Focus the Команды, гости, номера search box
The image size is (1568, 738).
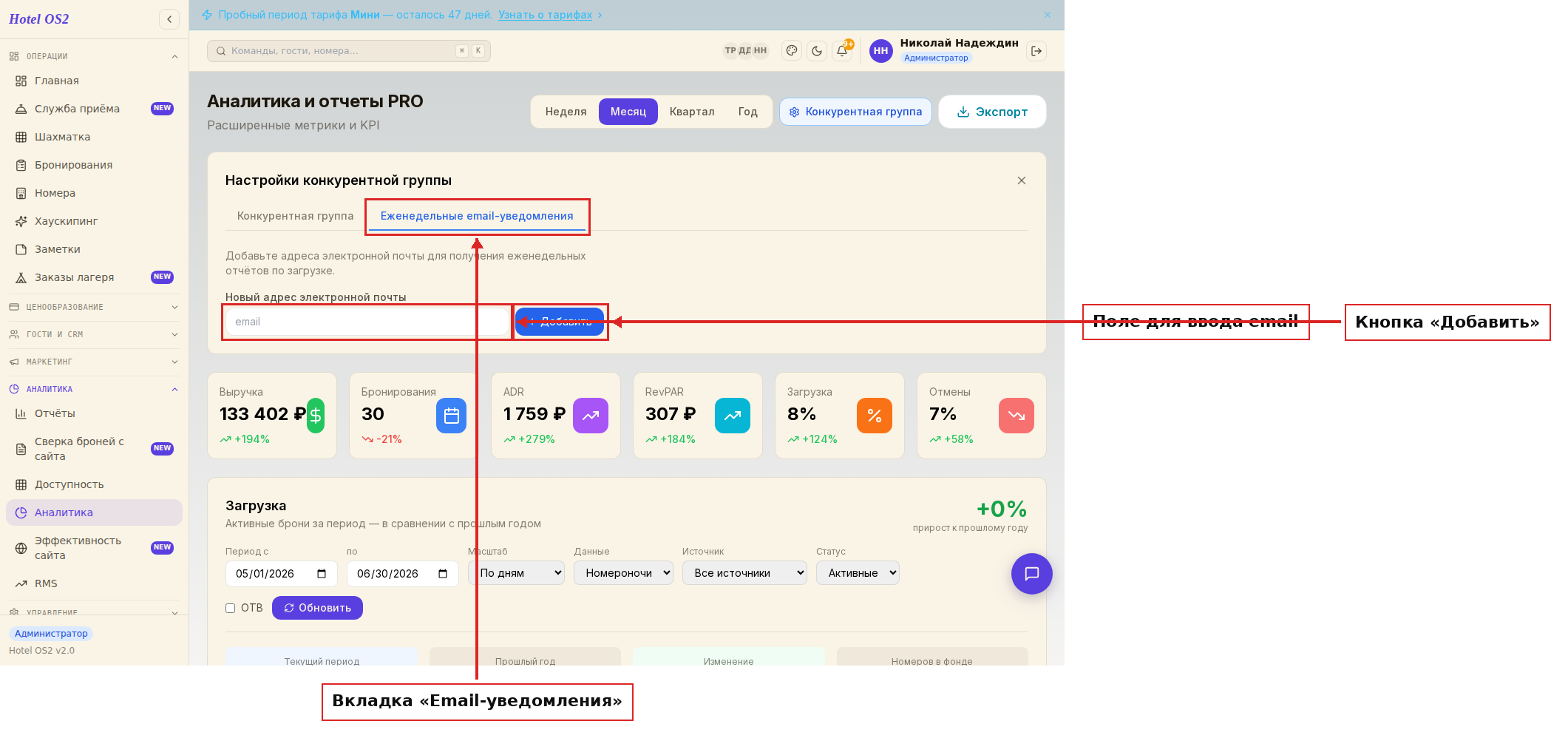point(349,51)
